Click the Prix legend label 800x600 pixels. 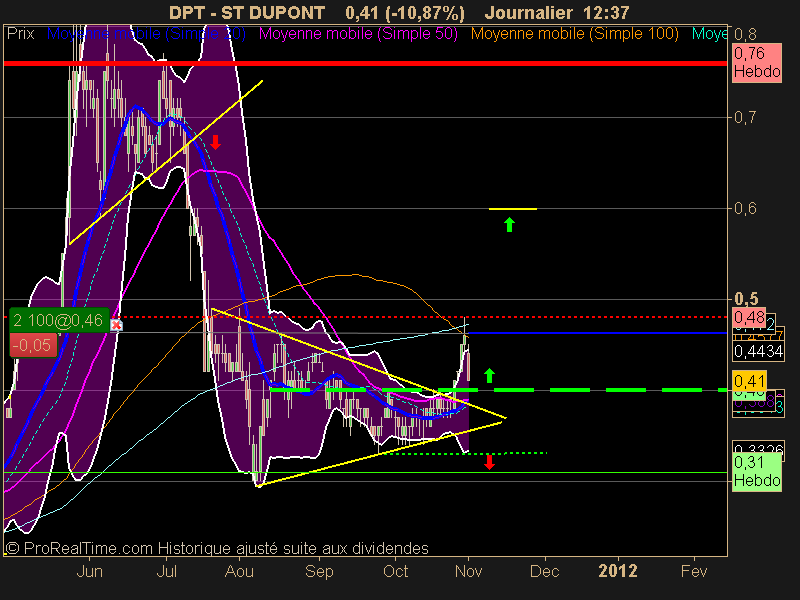click(20, 34)
